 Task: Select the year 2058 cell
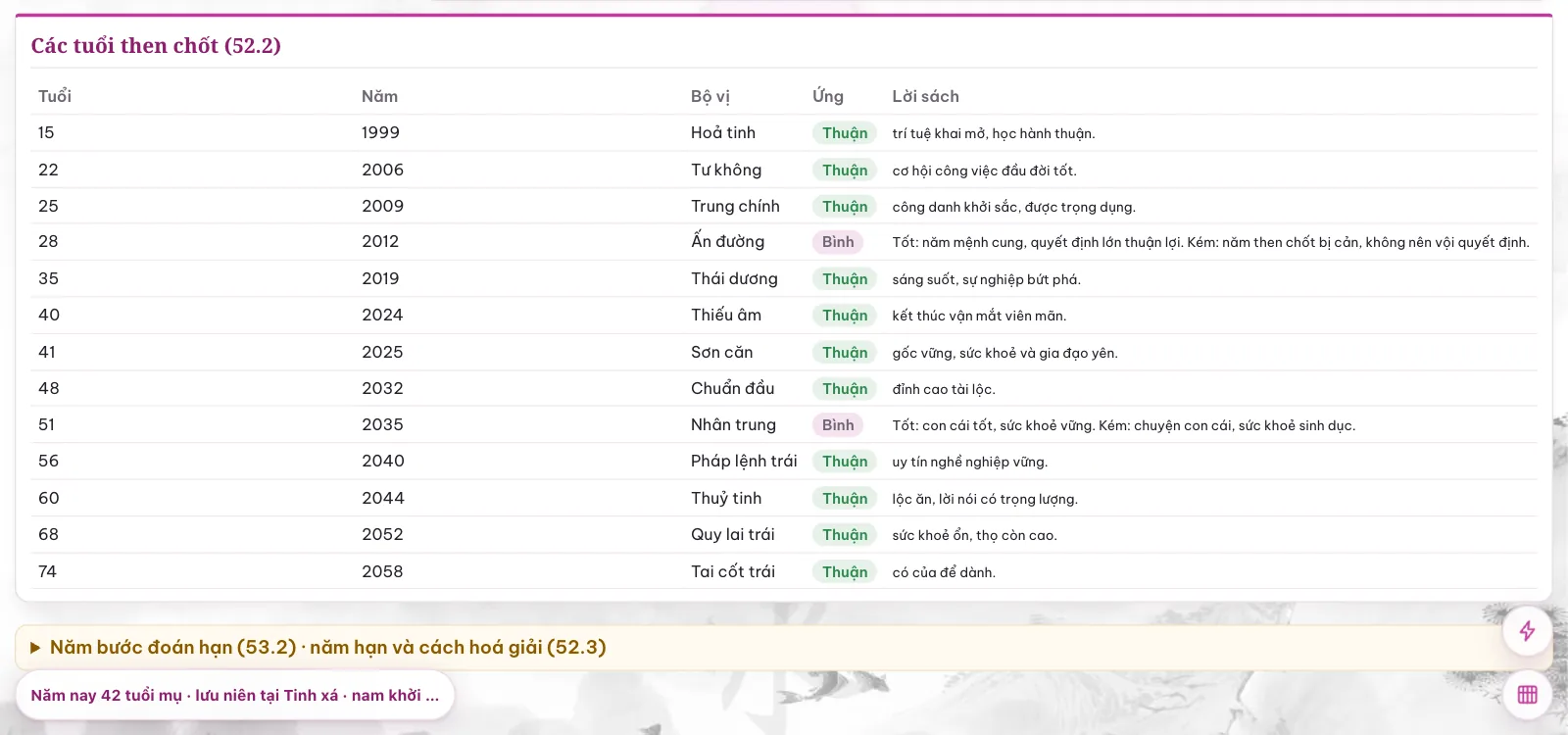coord(382,571)
